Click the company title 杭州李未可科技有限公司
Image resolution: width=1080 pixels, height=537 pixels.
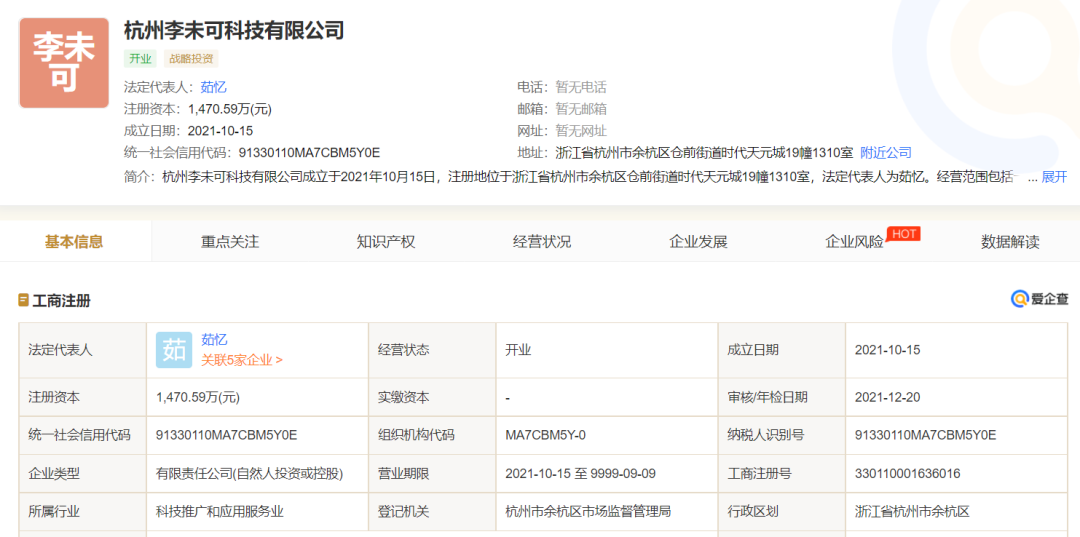(x=233, y=30)
